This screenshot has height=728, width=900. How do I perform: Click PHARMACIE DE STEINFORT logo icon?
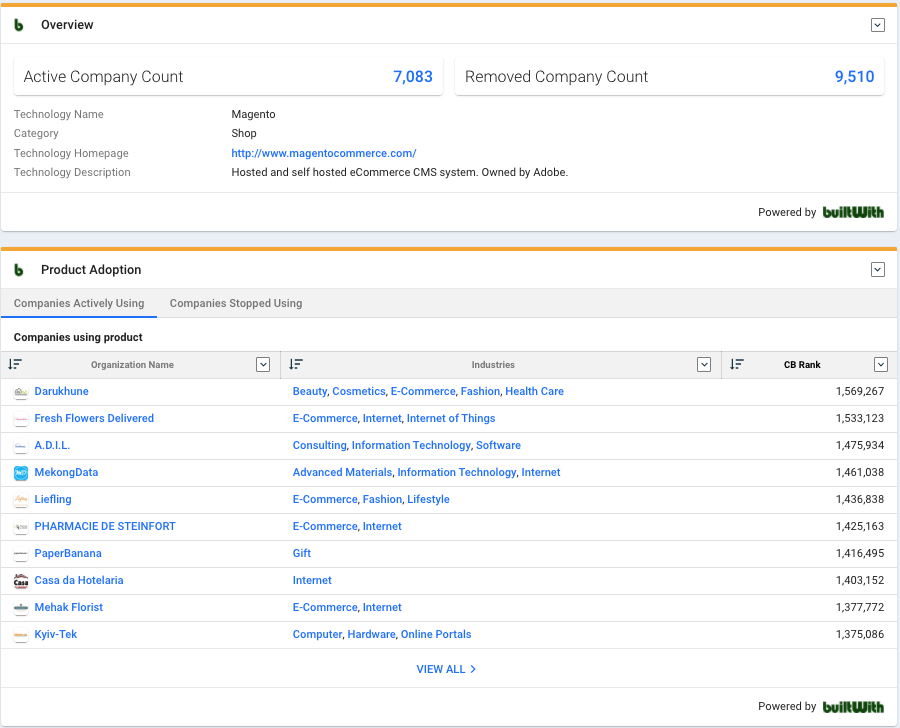21,527
